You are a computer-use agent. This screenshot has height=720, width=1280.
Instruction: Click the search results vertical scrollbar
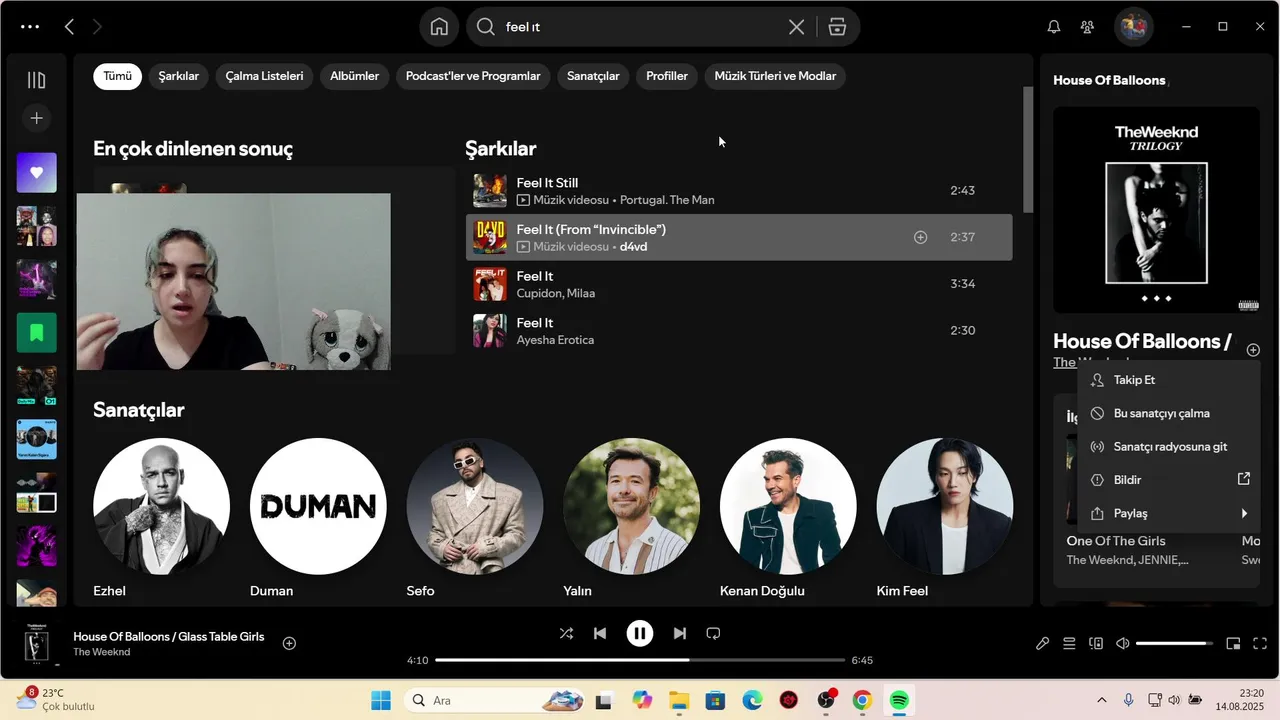1028,149
